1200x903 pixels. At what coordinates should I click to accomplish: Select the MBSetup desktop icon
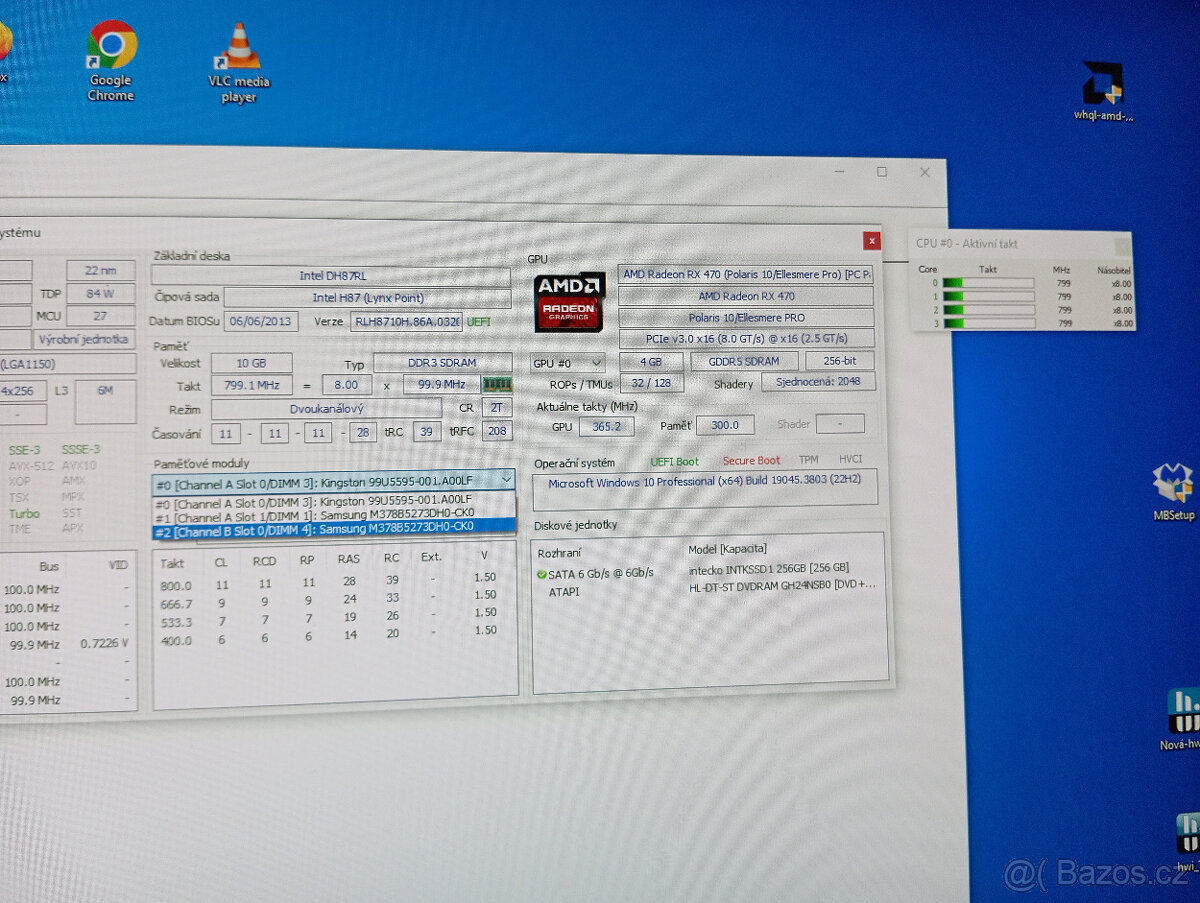1172,485
